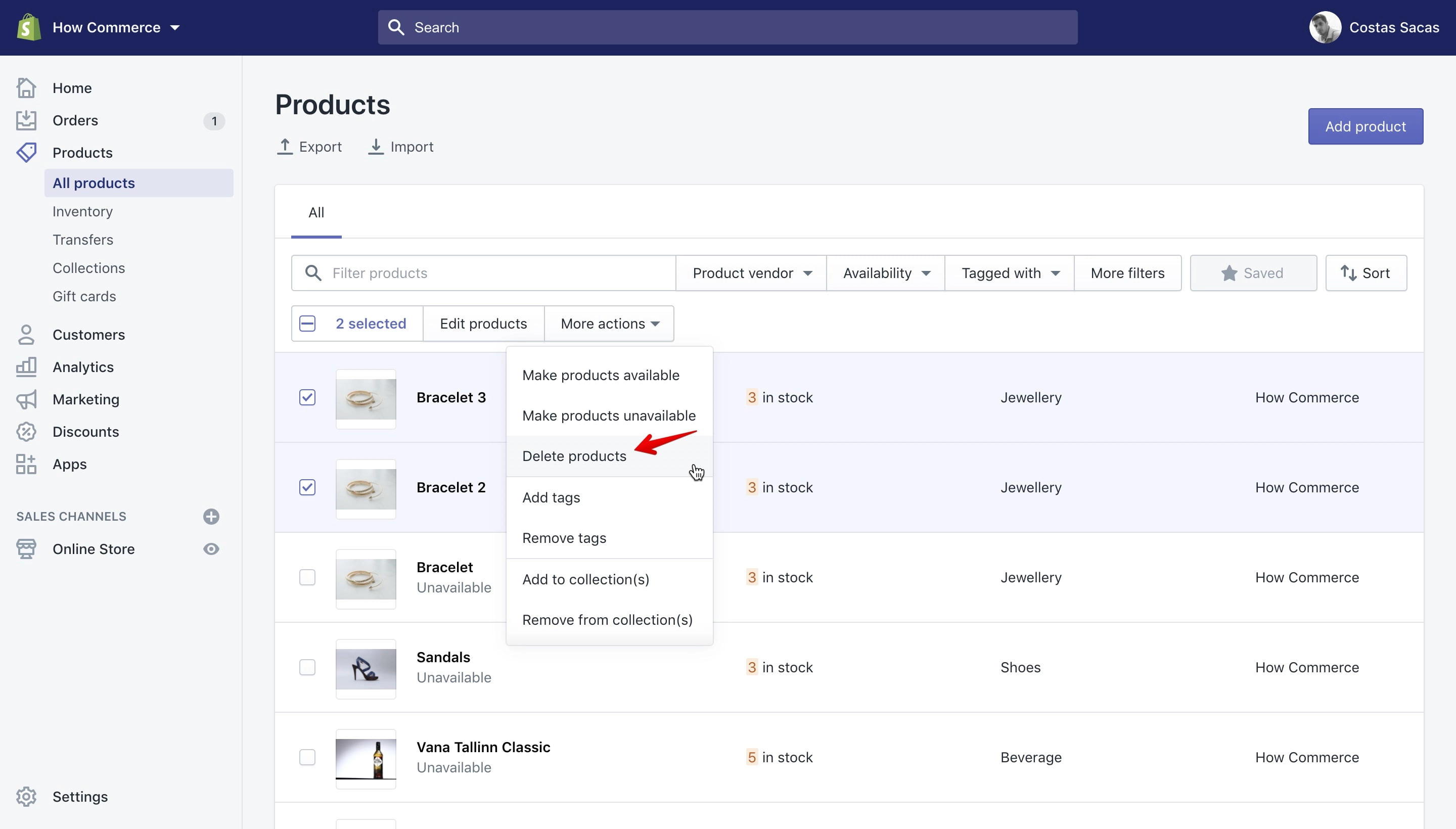Click the Orders inbox icon
This screenshot has width=1456, height=829.
coord(26,120)
